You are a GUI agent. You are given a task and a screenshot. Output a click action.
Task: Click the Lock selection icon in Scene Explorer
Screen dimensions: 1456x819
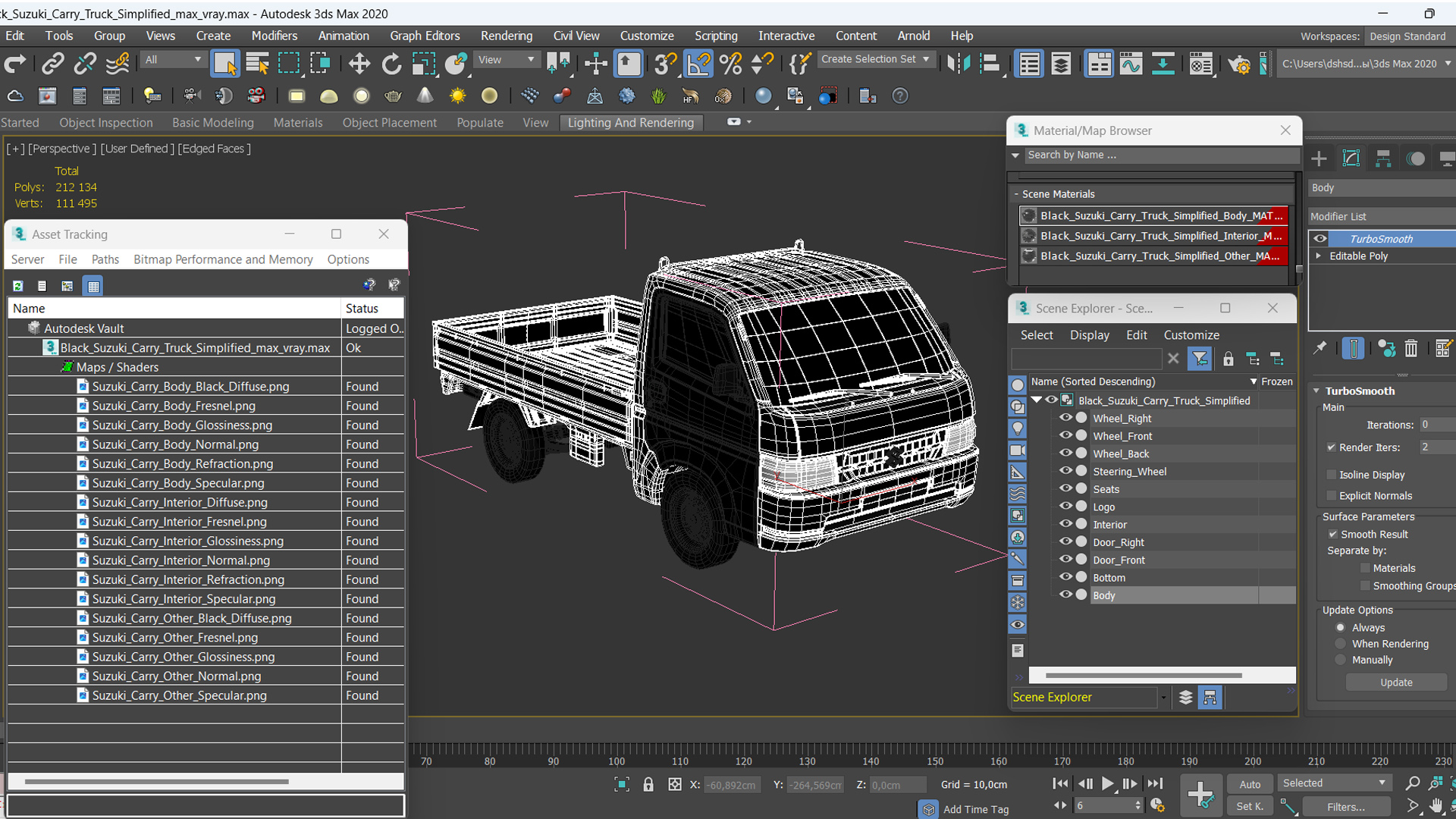click(x=1228, y=359)
